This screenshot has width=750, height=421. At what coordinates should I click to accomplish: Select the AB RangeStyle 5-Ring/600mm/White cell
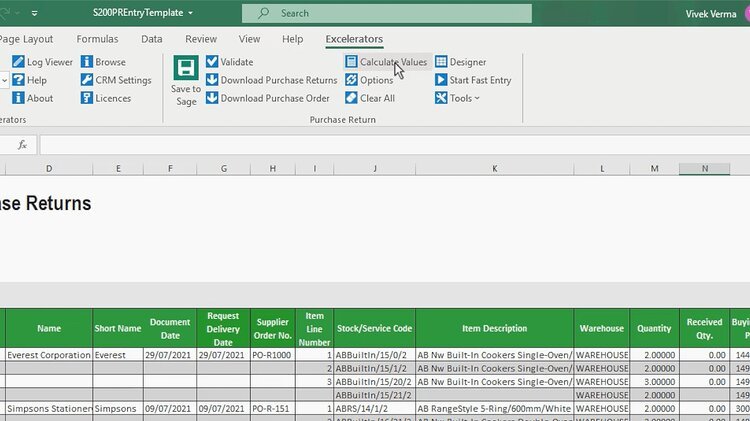pyautogui.click(x=495, y=409)
